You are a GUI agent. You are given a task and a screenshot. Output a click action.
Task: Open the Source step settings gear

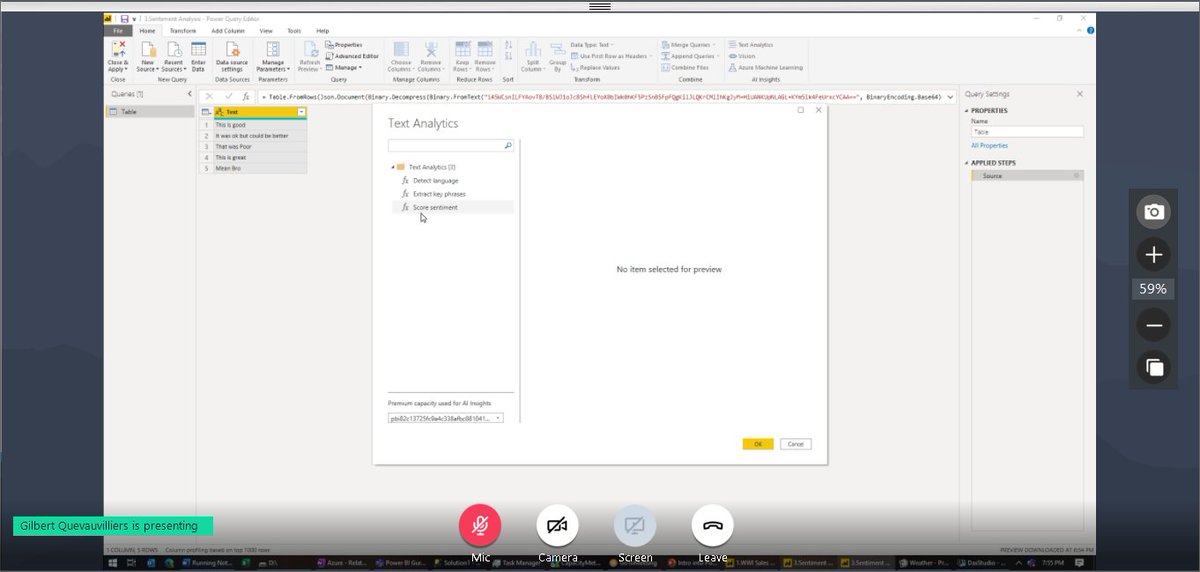1076,176
